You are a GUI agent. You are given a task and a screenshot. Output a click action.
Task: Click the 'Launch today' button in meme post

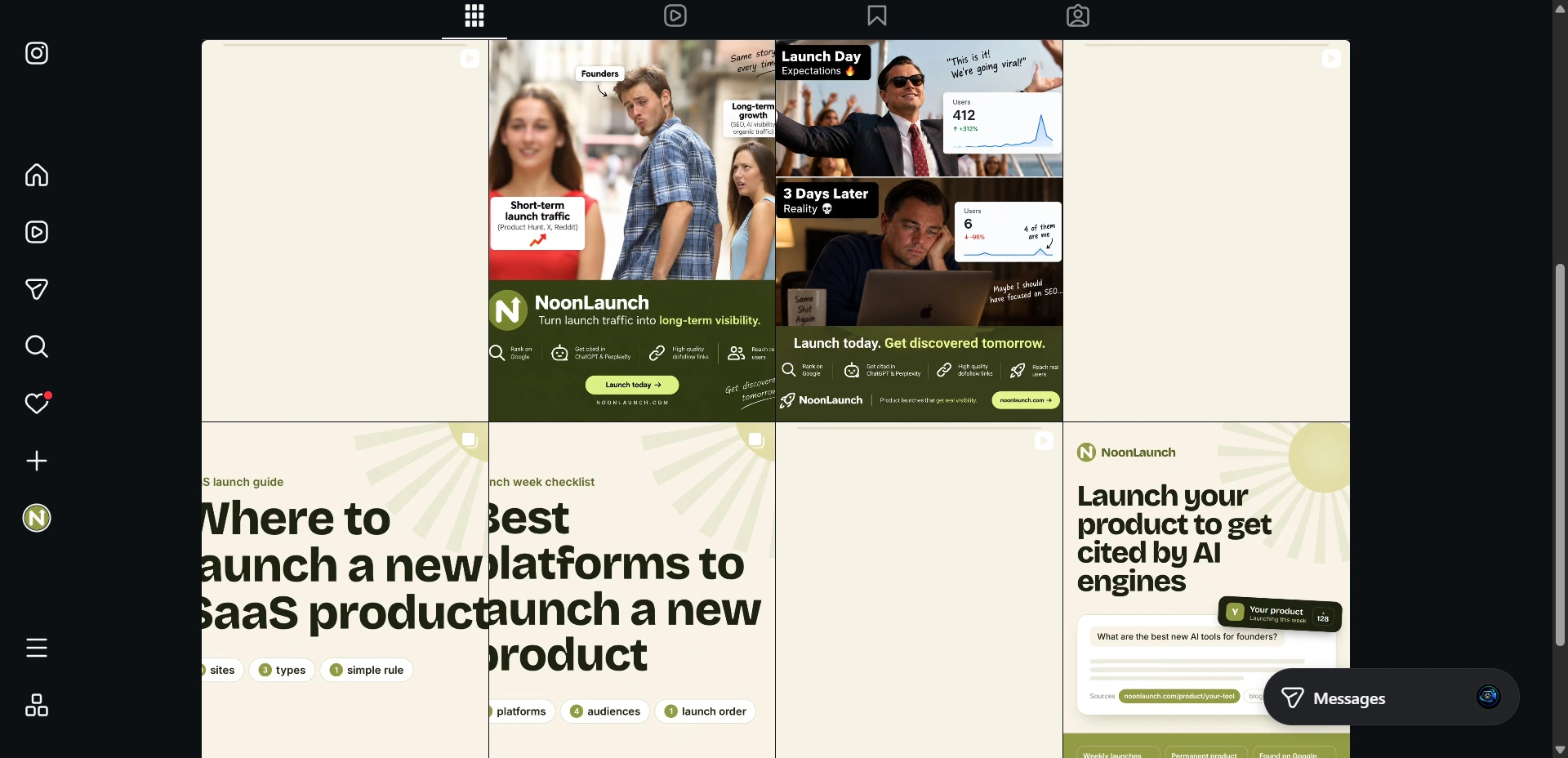(632, 385)
